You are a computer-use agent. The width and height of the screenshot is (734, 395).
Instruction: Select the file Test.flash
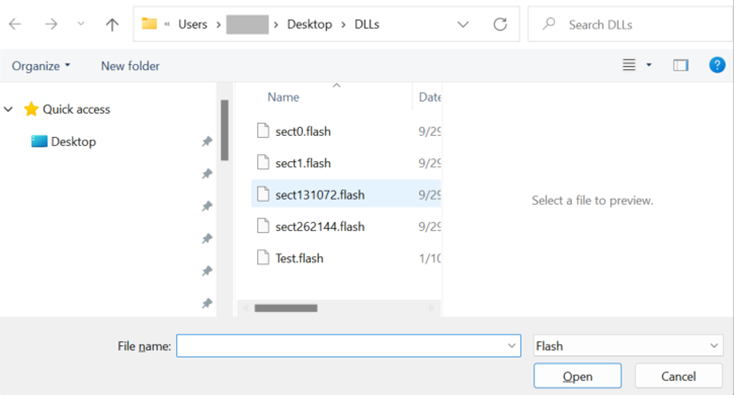coord(299,258)
